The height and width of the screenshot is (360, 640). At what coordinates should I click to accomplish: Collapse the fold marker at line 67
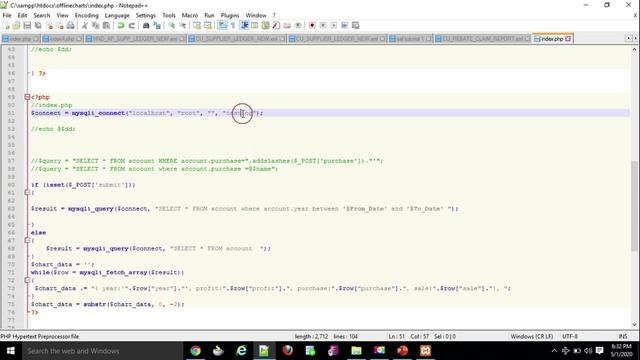pyautogui.click(x=27, y=240)
